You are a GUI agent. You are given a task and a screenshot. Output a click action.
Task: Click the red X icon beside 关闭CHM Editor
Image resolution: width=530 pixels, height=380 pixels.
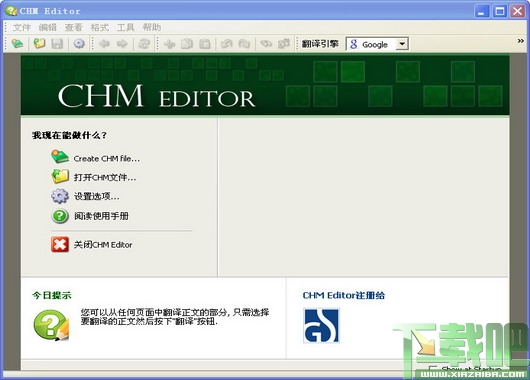[x=60, y=244]
